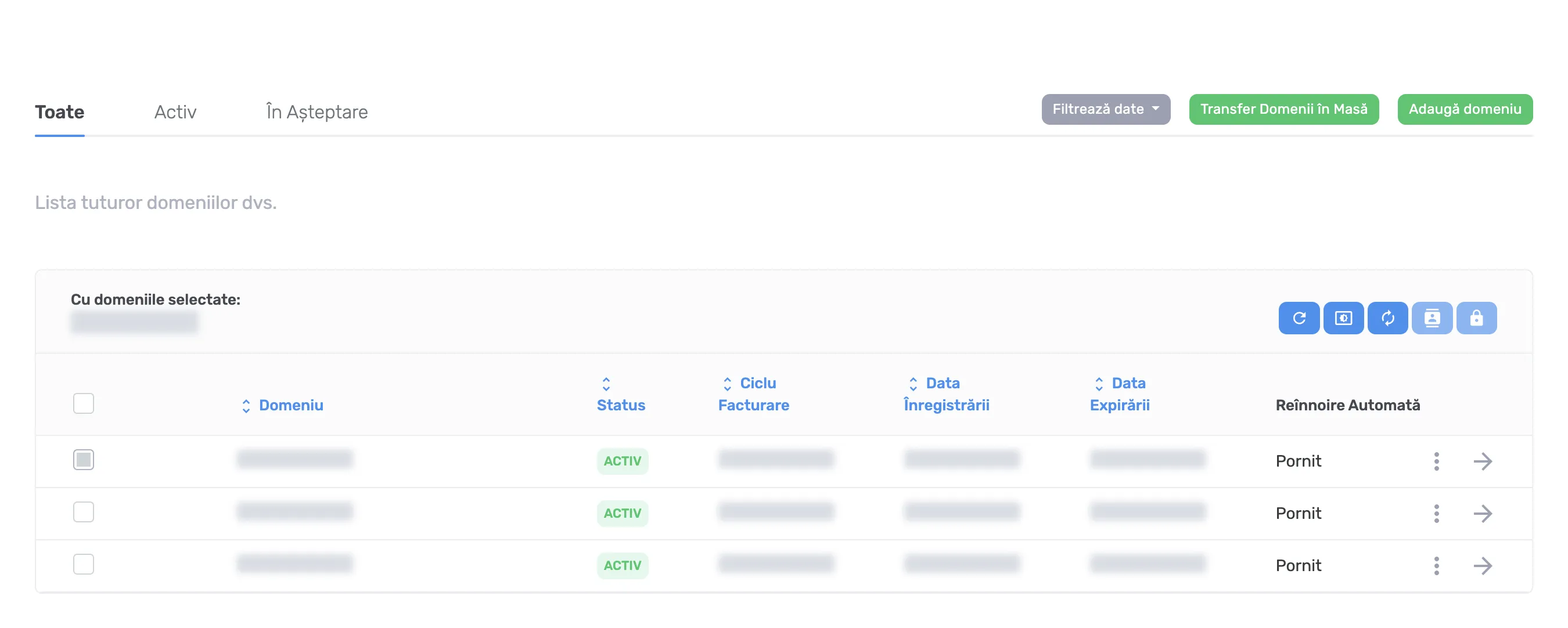The width and height of the screenshot is (1568, 628).
Task: Switch to the Activ tab
Action: pos(175,112)
